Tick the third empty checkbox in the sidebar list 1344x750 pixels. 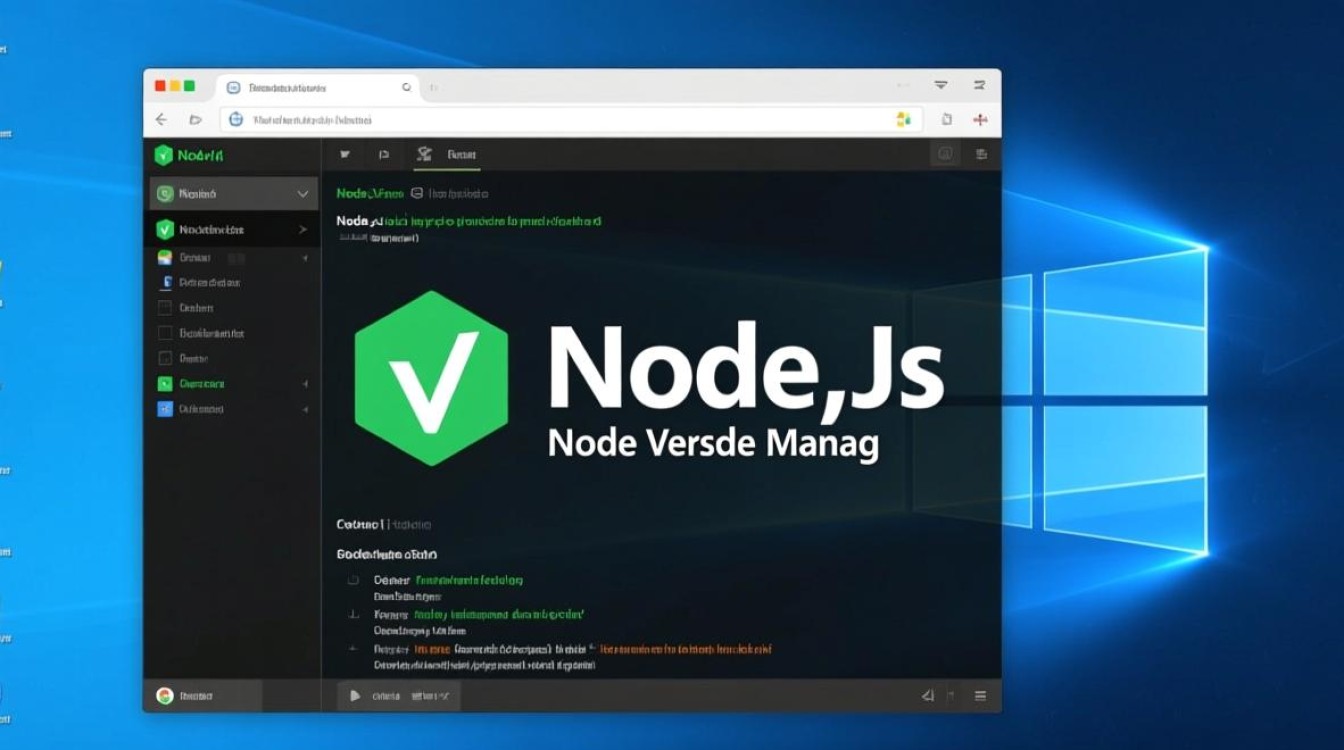pyautogui.click(x=165, y=358)
